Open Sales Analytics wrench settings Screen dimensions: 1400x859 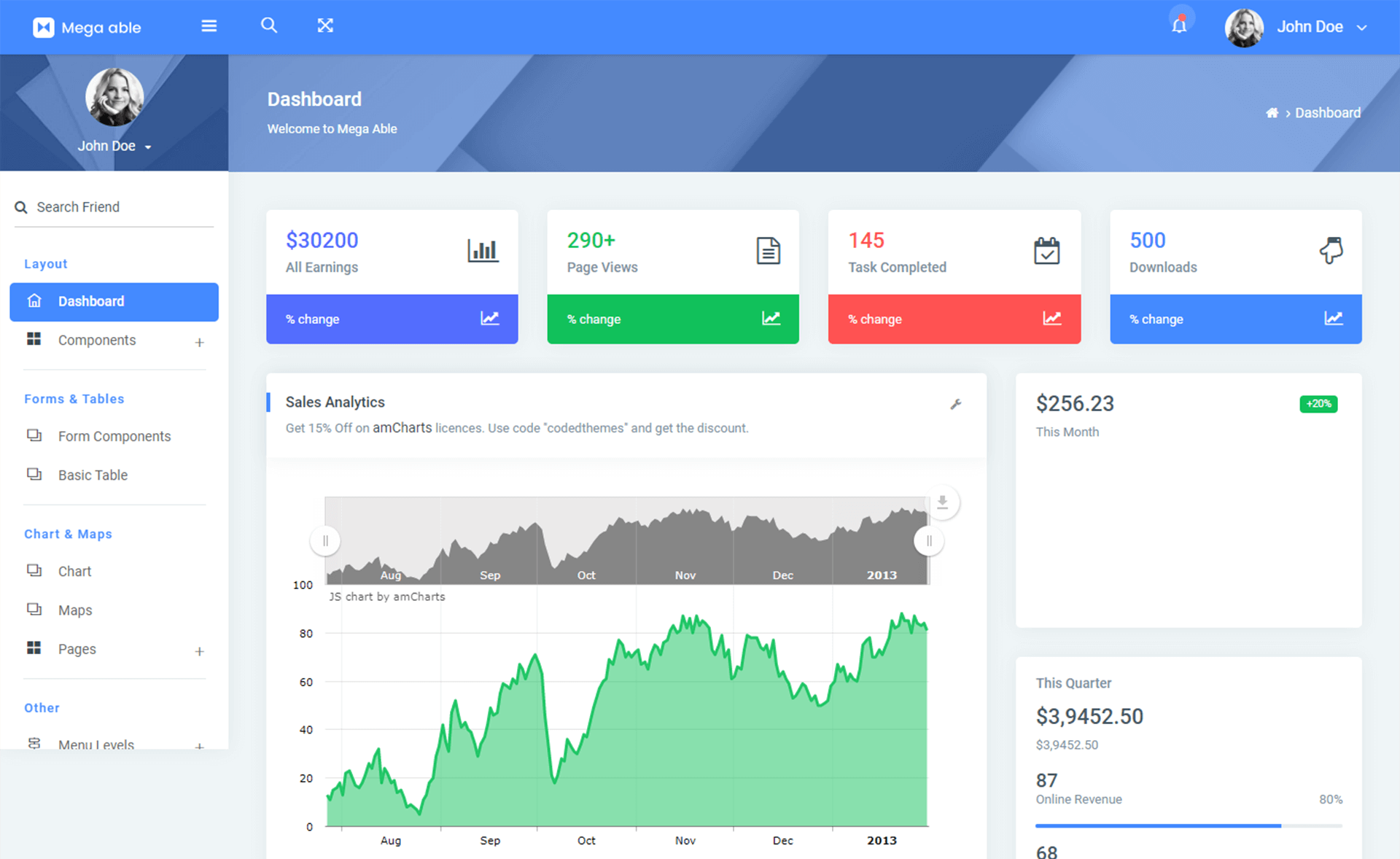(956, 404)
